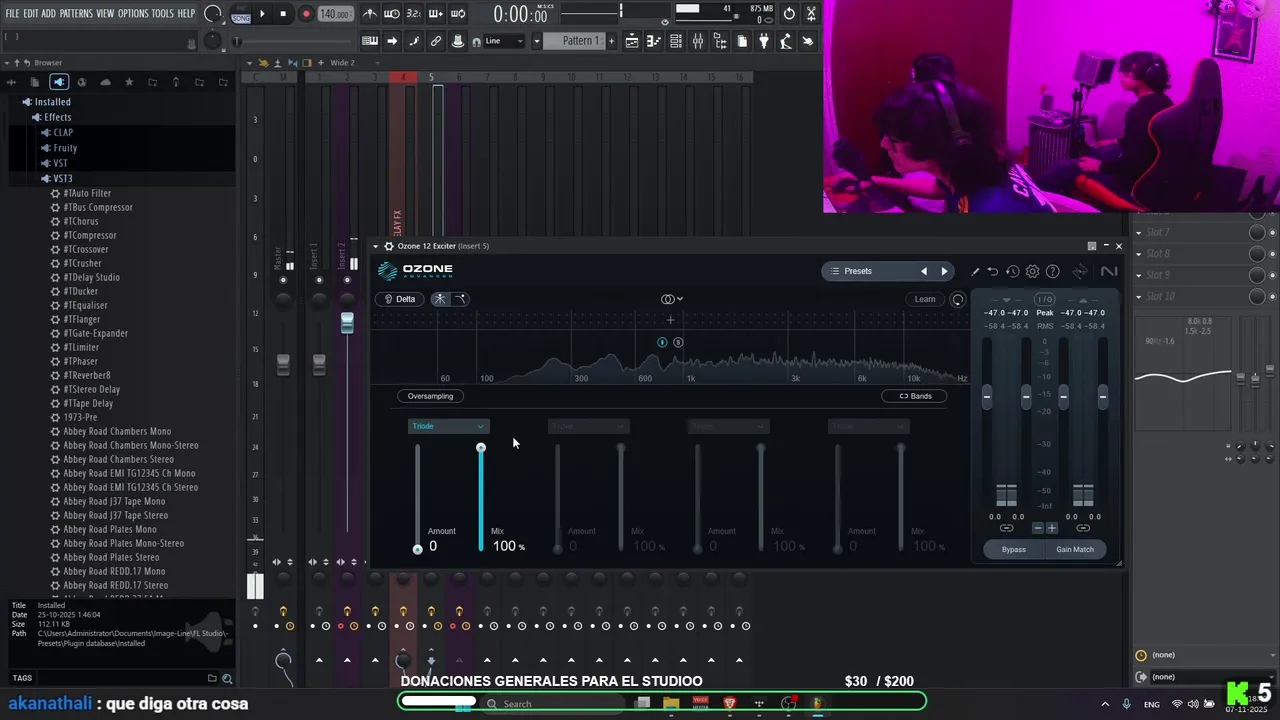Viewport: 1280px width, 720px height.
Task: Open the EDIT menu
Action: coord(31,13)
